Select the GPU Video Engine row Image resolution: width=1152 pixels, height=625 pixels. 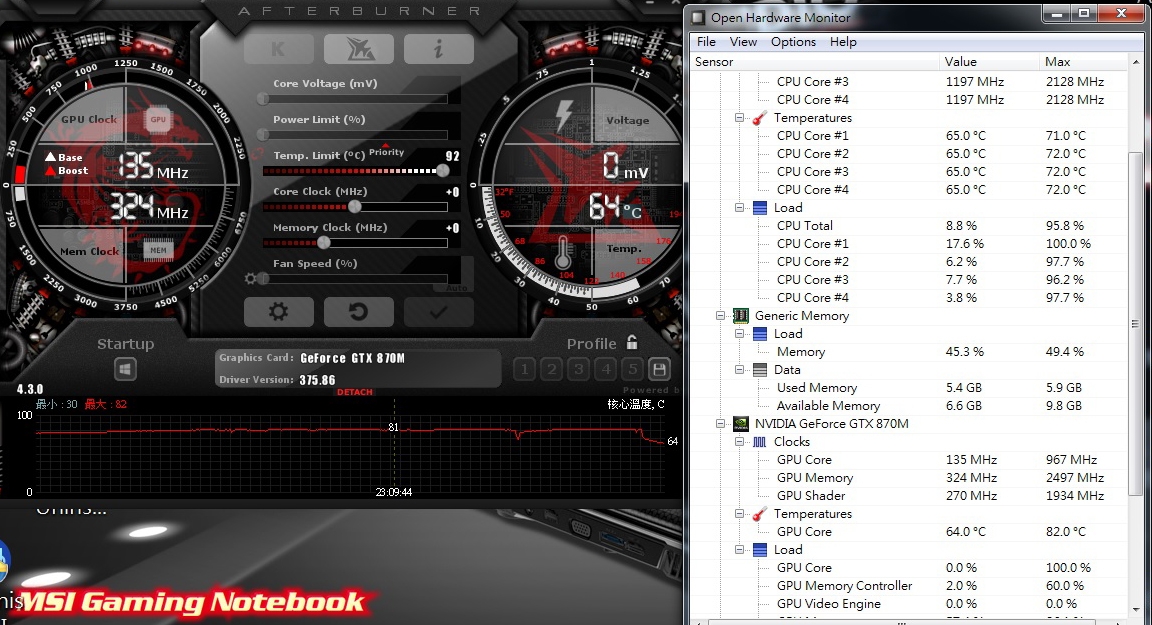coord(909,604)
